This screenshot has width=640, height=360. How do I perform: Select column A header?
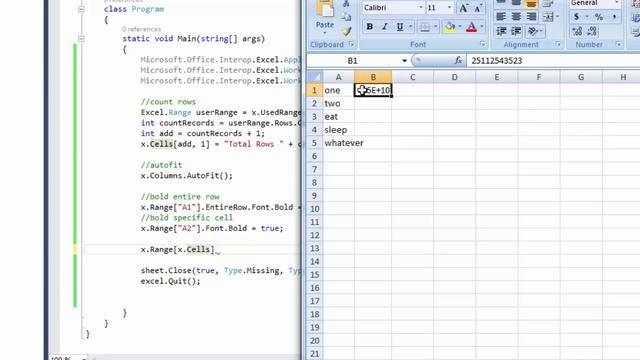[x=338, y=77]
